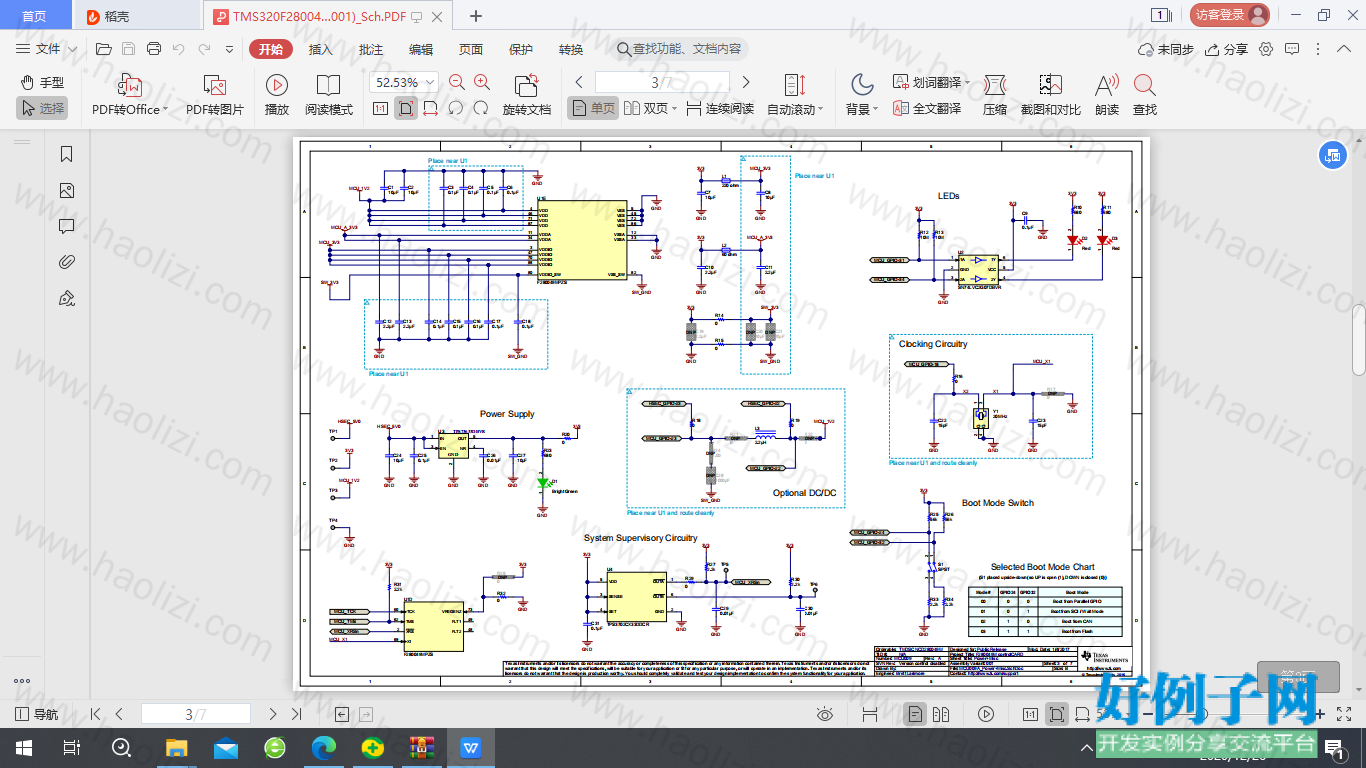Image resolution: width=1366 pixels, height=768 pixels.
Task: Go to previous page in ribbon
Action: point(579,83)
